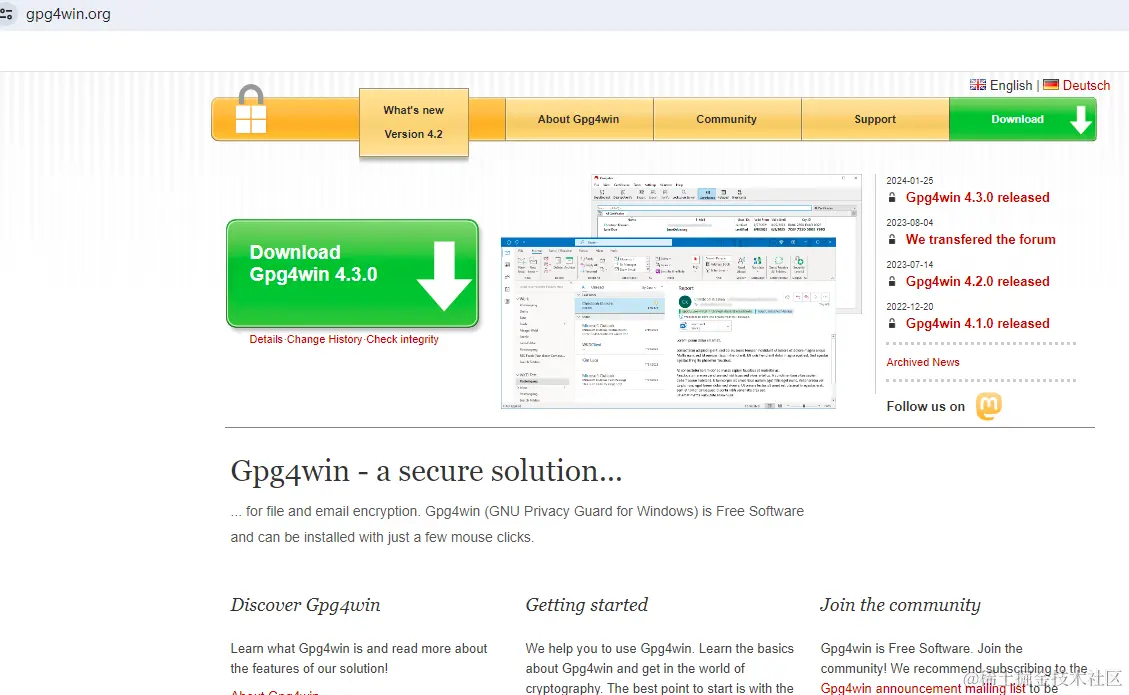The height and width of the screenshot is (695, 1129).
Task: Click the lock icon beside We transfered the forum
Action: point(892,239)
